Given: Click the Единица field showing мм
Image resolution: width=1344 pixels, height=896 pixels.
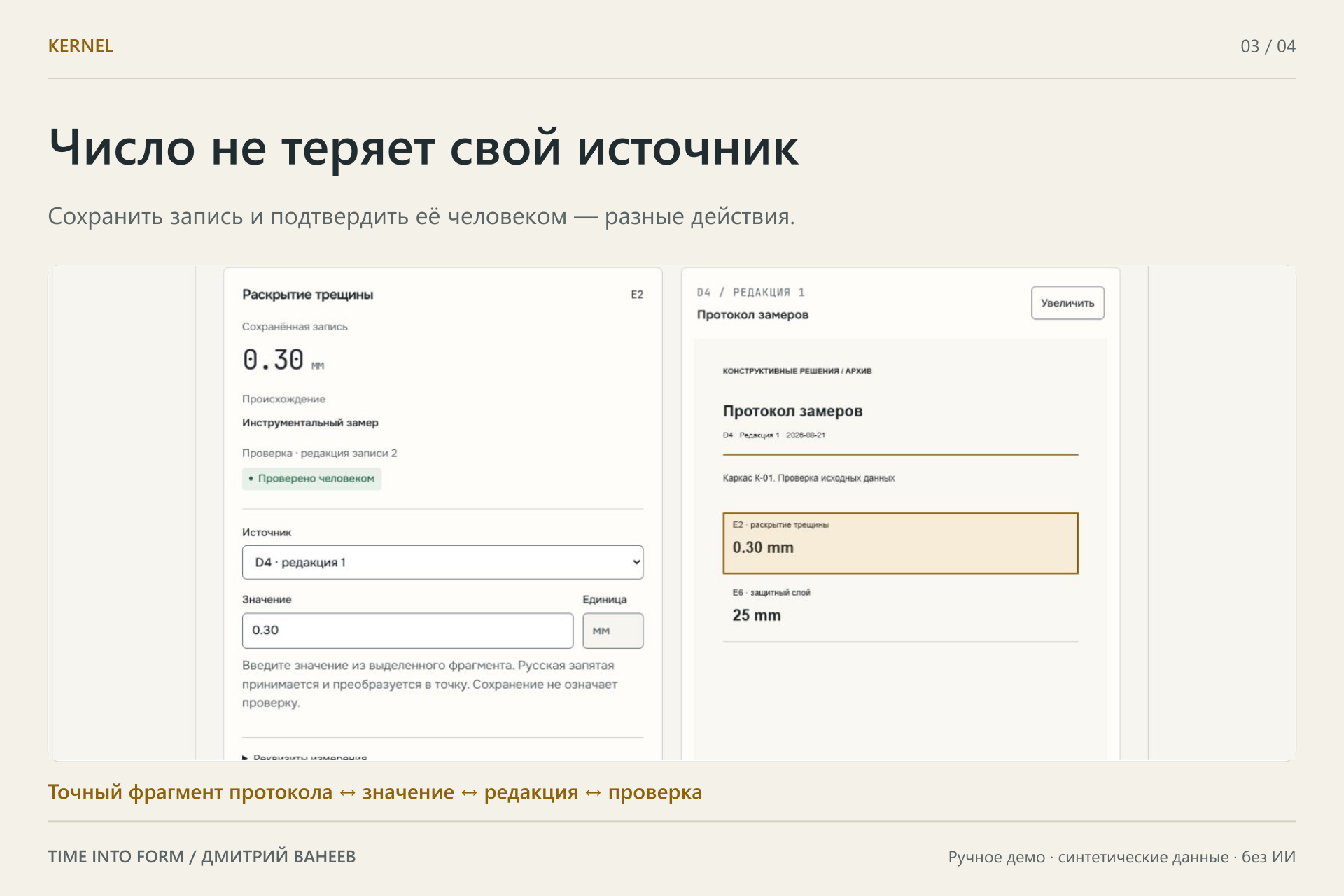Looking at the screenshot, I should tap(612, 631).
